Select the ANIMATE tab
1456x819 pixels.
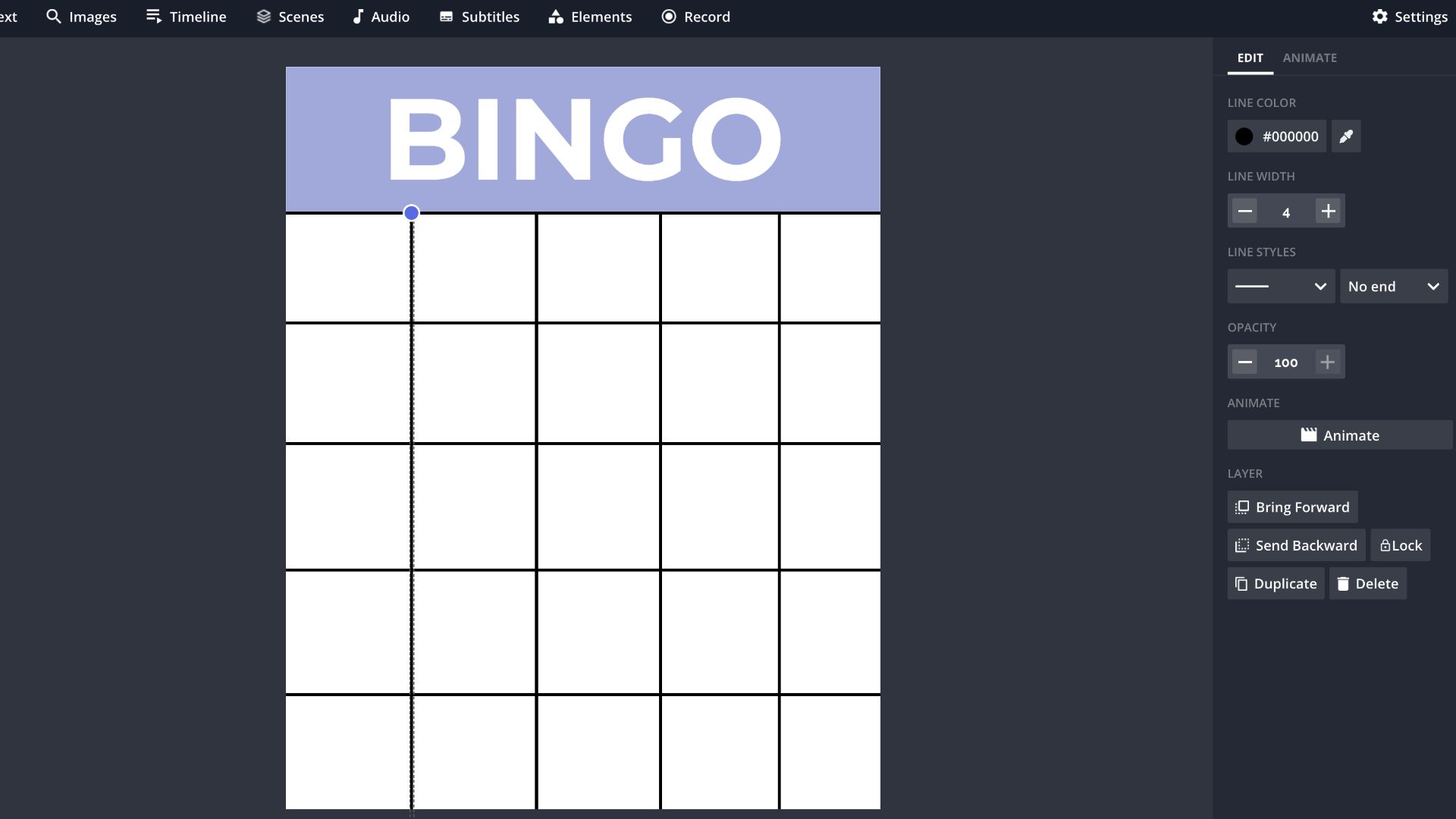(x=1310, y=57)
